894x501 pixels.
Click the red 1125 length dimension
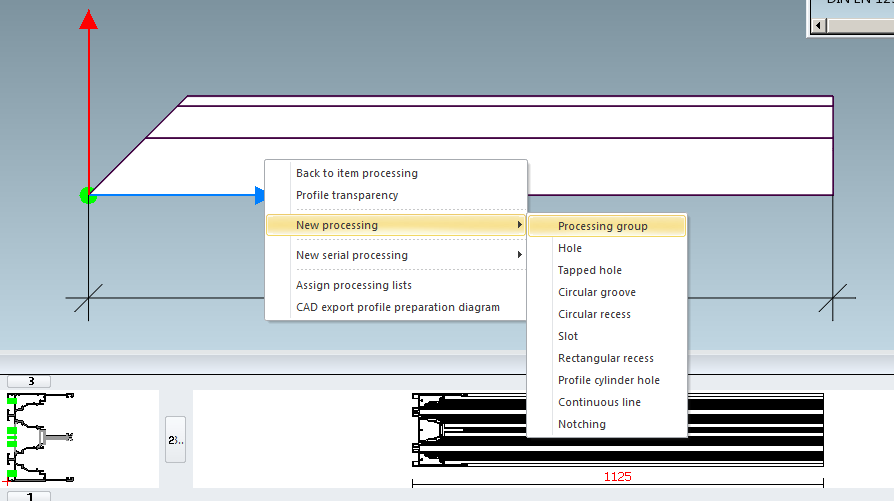(x=617, y=477)
